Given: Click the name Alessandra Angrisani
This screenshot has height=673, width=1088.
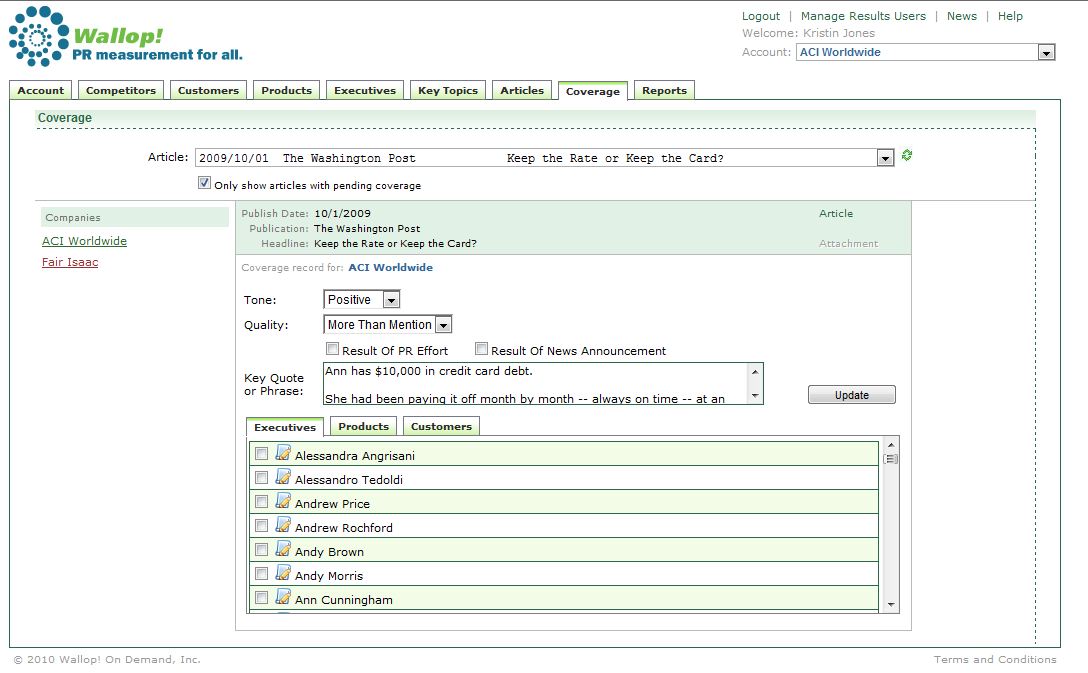Looking at the screenshot, I should click(355, 456).
